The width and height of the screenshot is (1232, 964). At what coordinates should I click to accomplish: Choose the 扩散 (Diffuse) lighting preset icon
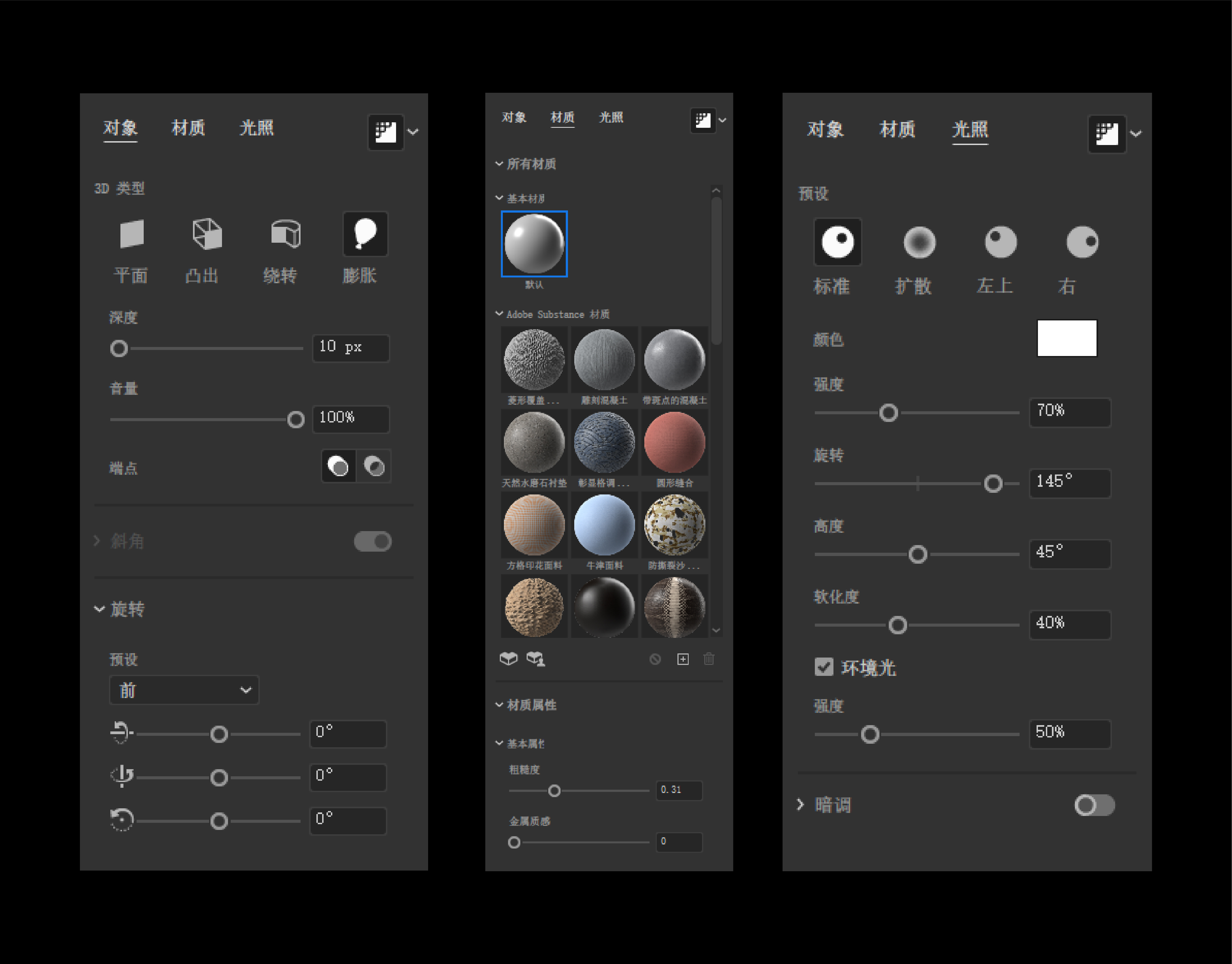[919, 242]
